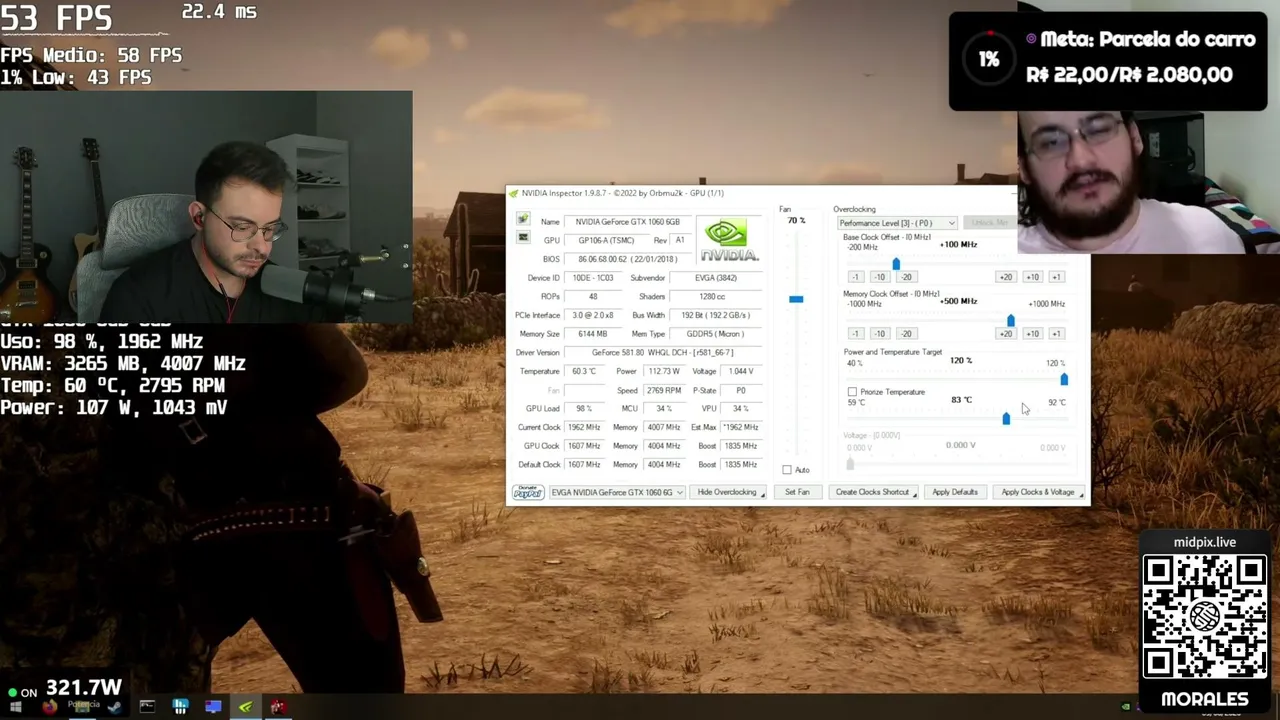1280x720 pixels.
Task: Lower Base Clock Offset with the -10 button
Action: (880, 277)
